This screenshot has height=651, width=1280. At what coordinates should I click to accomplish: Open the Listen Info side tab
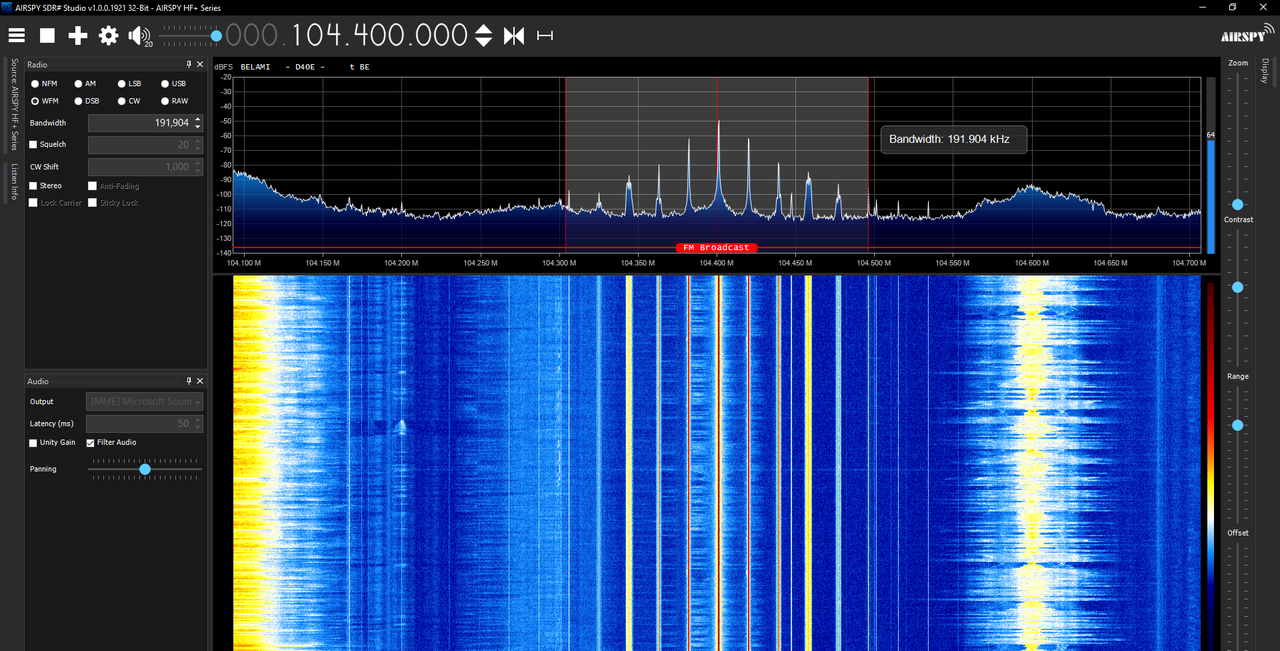pos(14,181)
